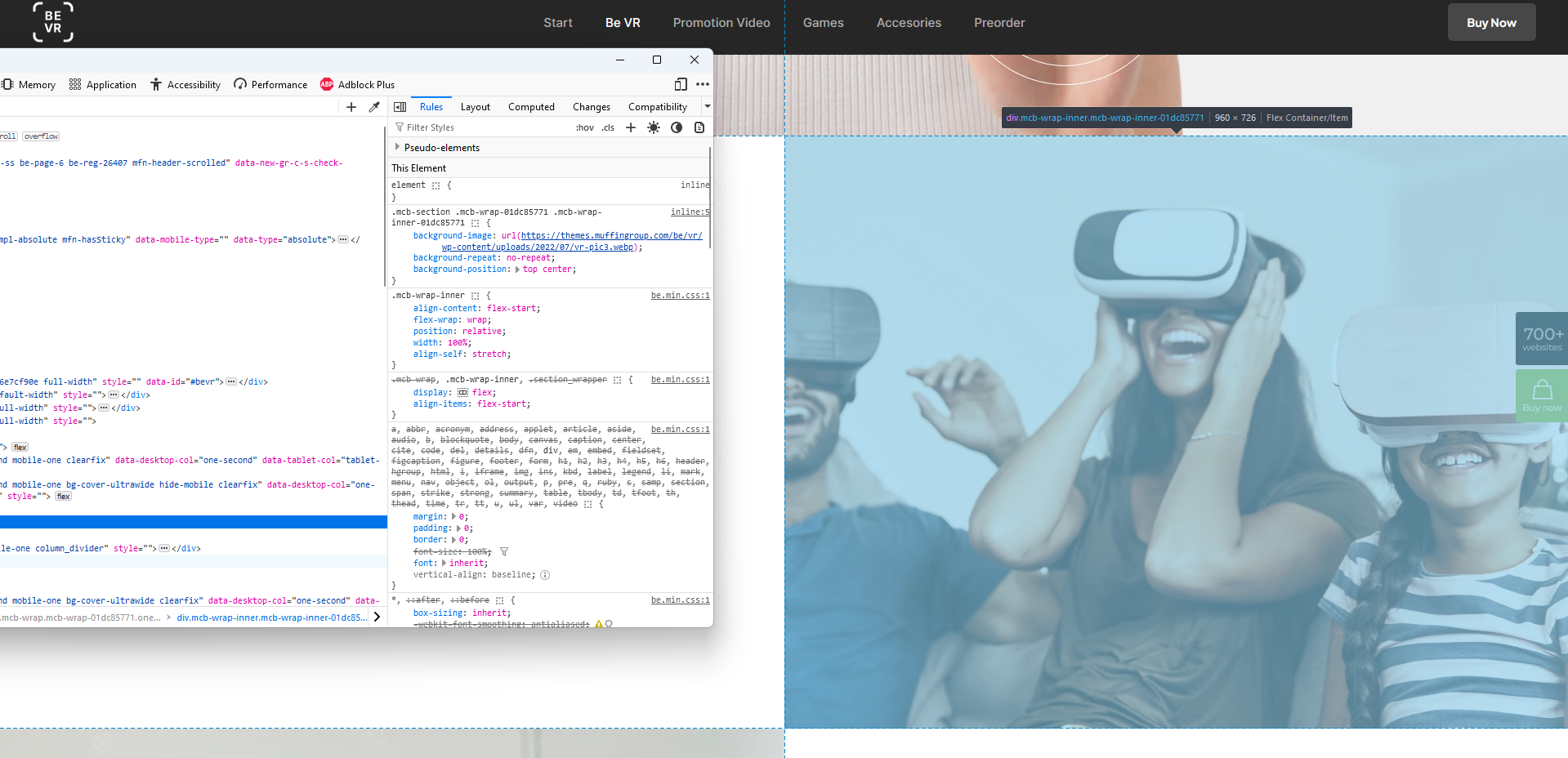Open be.min.css:1 link for .mcb-wrap-inner rule
Screen dimensions: 1568x758
coord(680,296)
